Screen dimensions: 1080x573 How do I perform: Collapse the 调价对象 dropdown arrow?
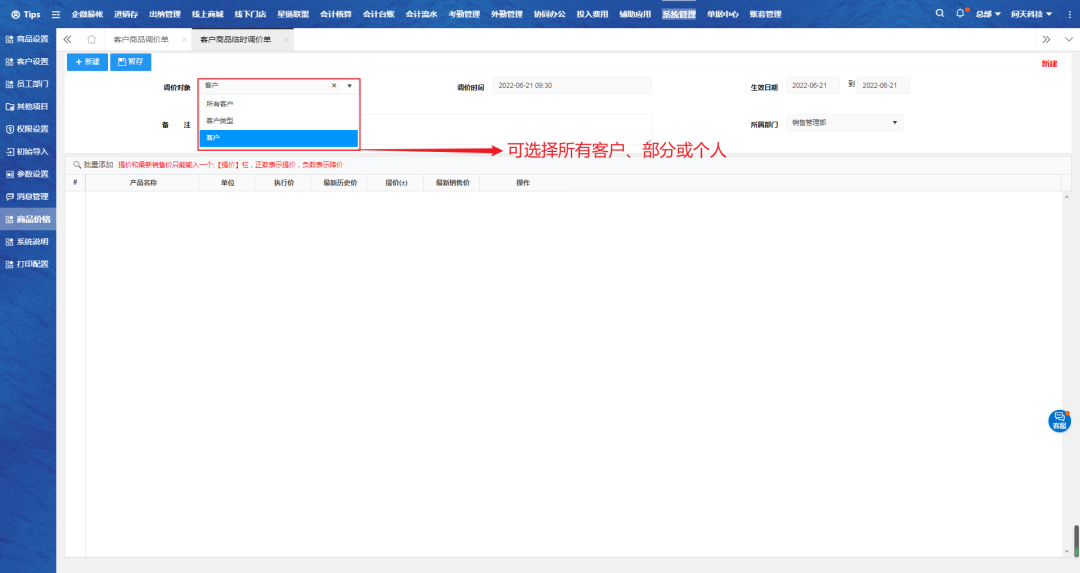(349, 87)
